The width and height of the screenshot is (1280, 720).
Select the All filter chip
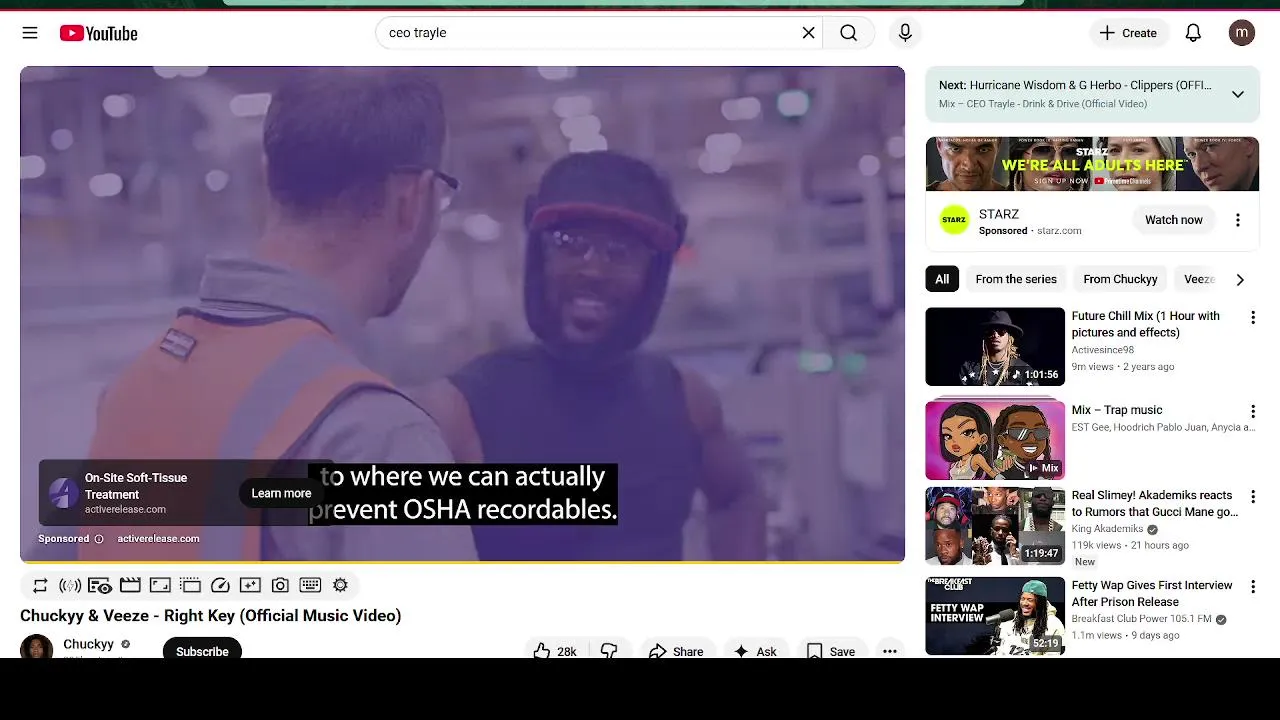(942, 279)
